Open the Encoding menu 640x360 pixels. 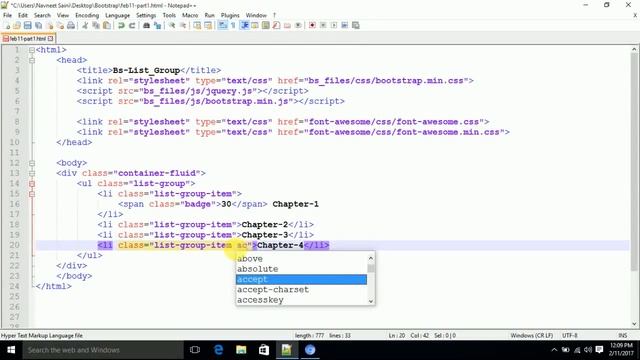(87, 15)
